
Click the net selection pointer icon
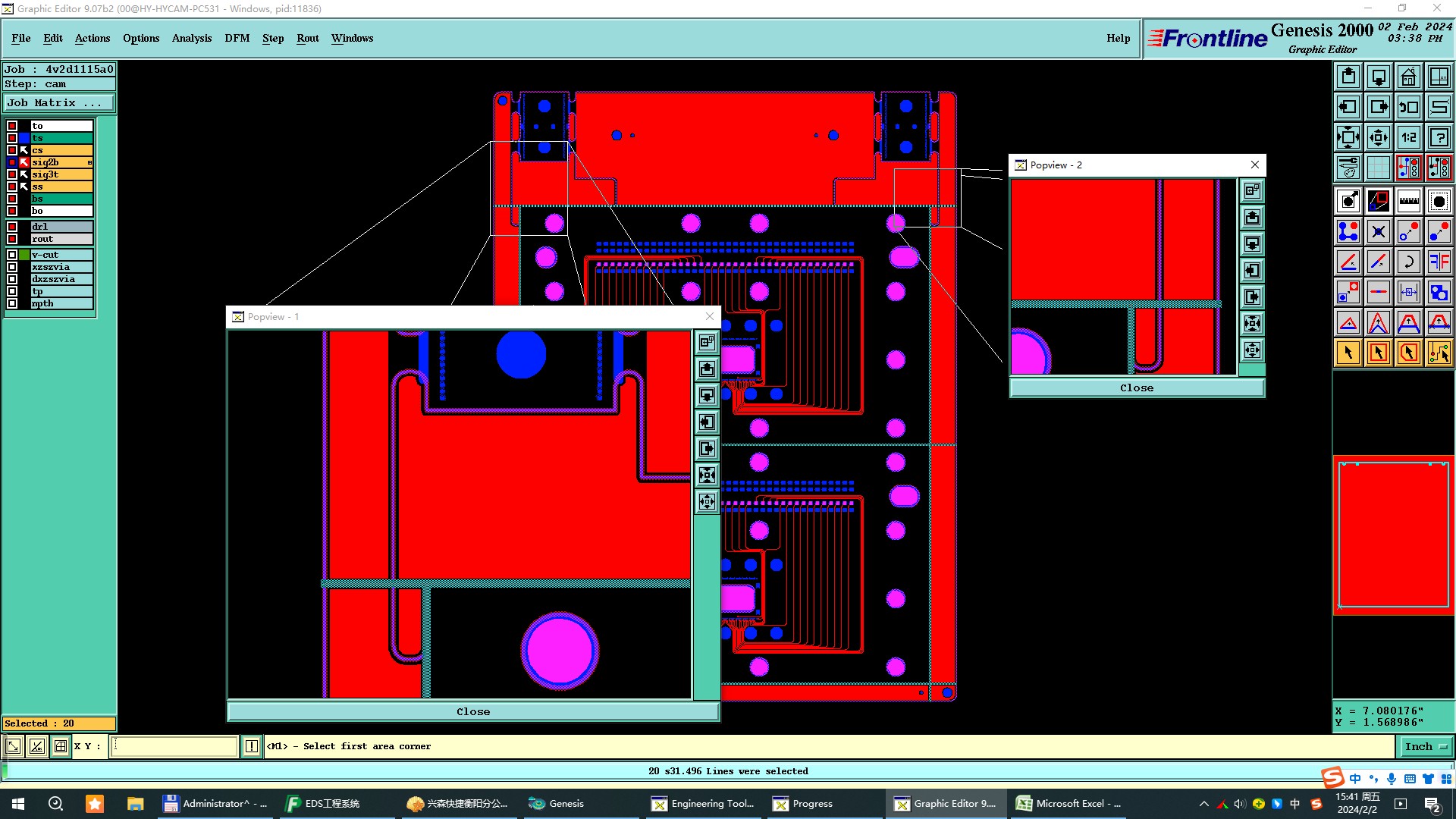tap(1439, 353)
